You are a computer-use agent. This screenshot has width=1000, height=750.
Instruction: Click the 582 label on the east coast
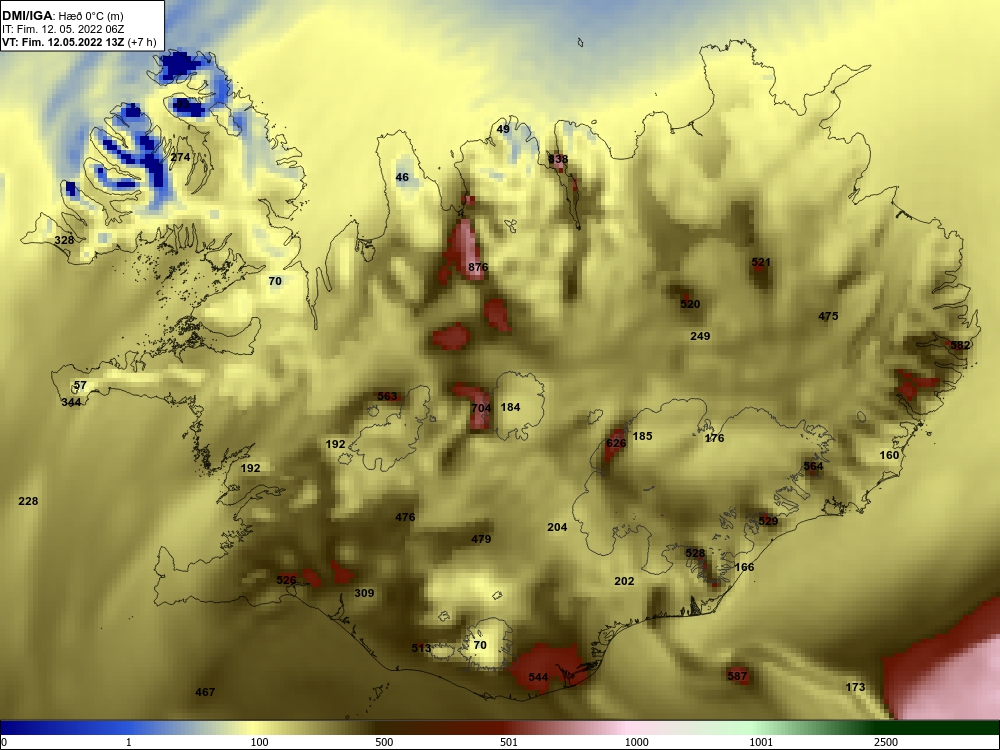pos(960,346)
